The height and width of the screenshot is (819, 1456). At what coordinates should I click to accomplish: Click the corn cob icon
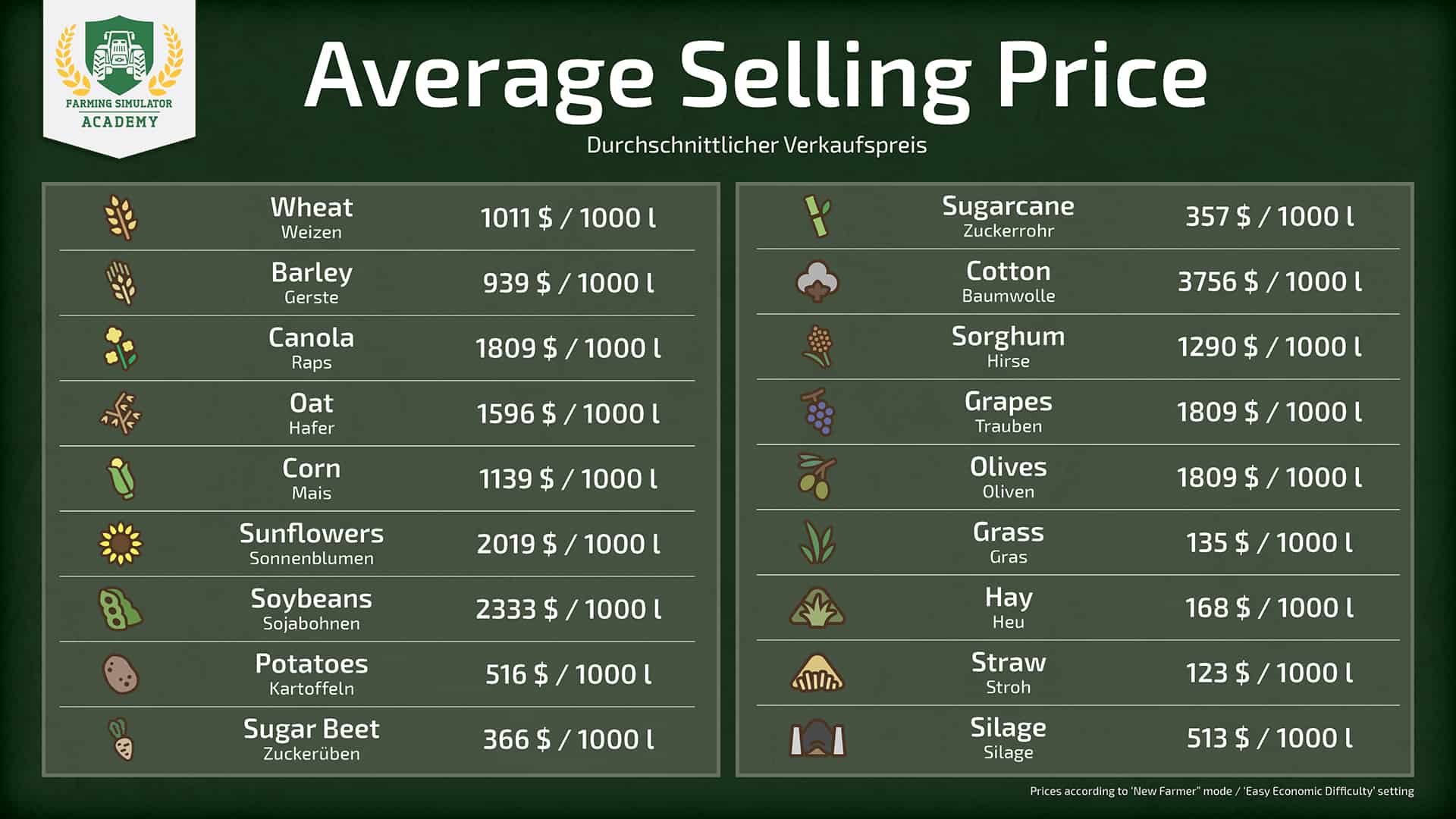click(121, 479)
